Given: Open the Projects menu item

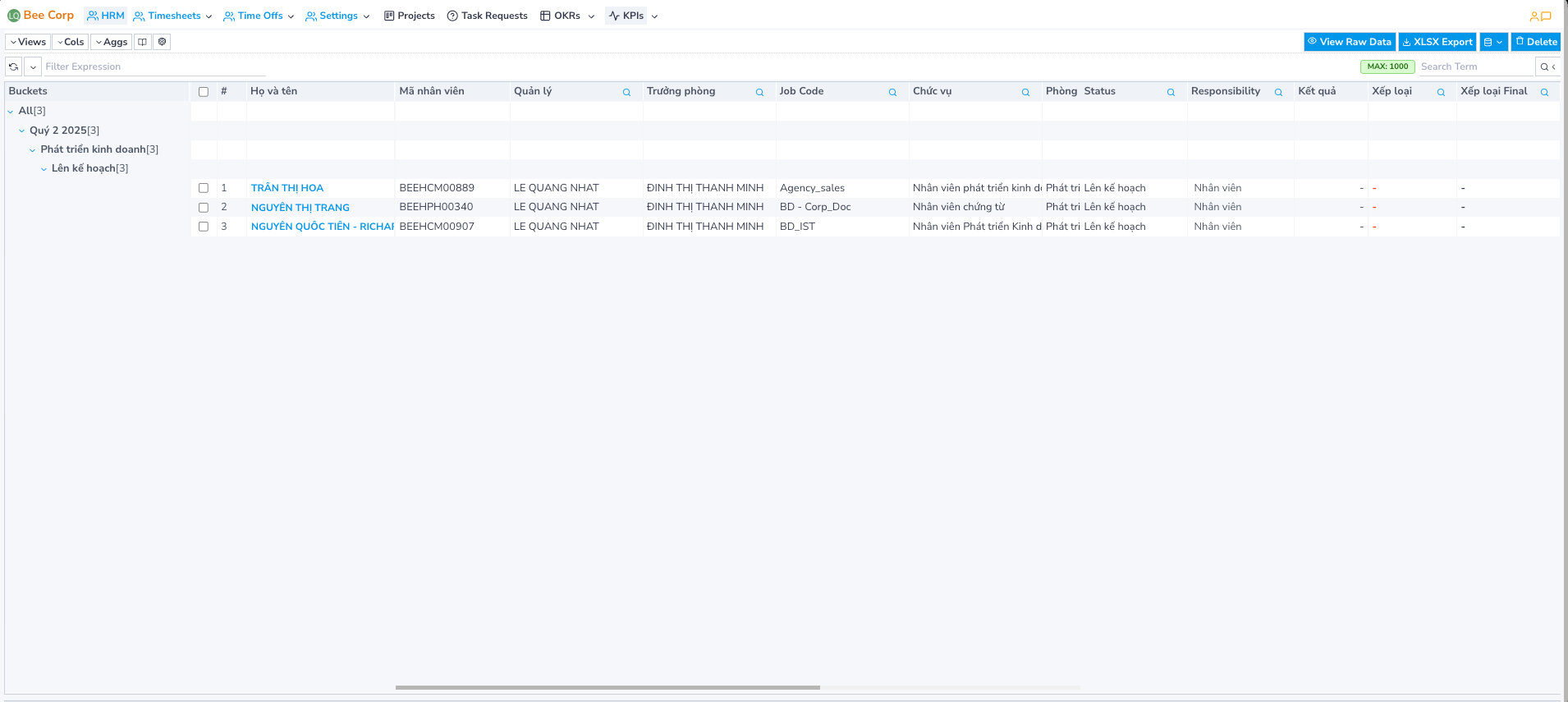Looking at the screenshot, I should tap(410, 16).
